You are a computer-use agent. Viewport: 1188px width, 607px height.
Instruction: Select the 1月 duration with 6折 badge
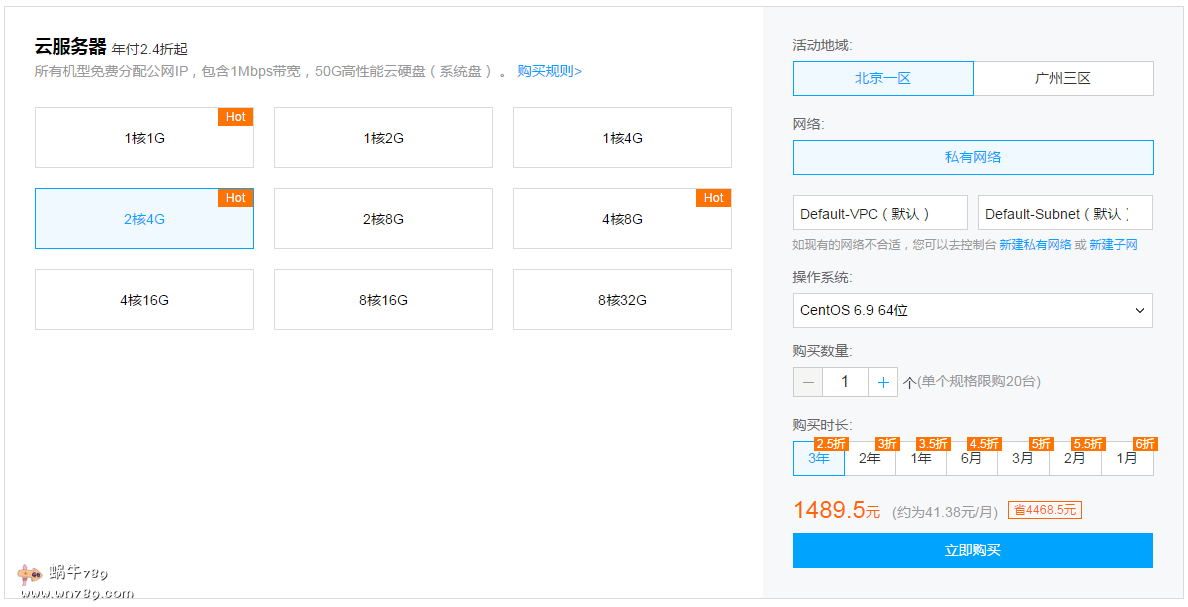pos(1127,459)
